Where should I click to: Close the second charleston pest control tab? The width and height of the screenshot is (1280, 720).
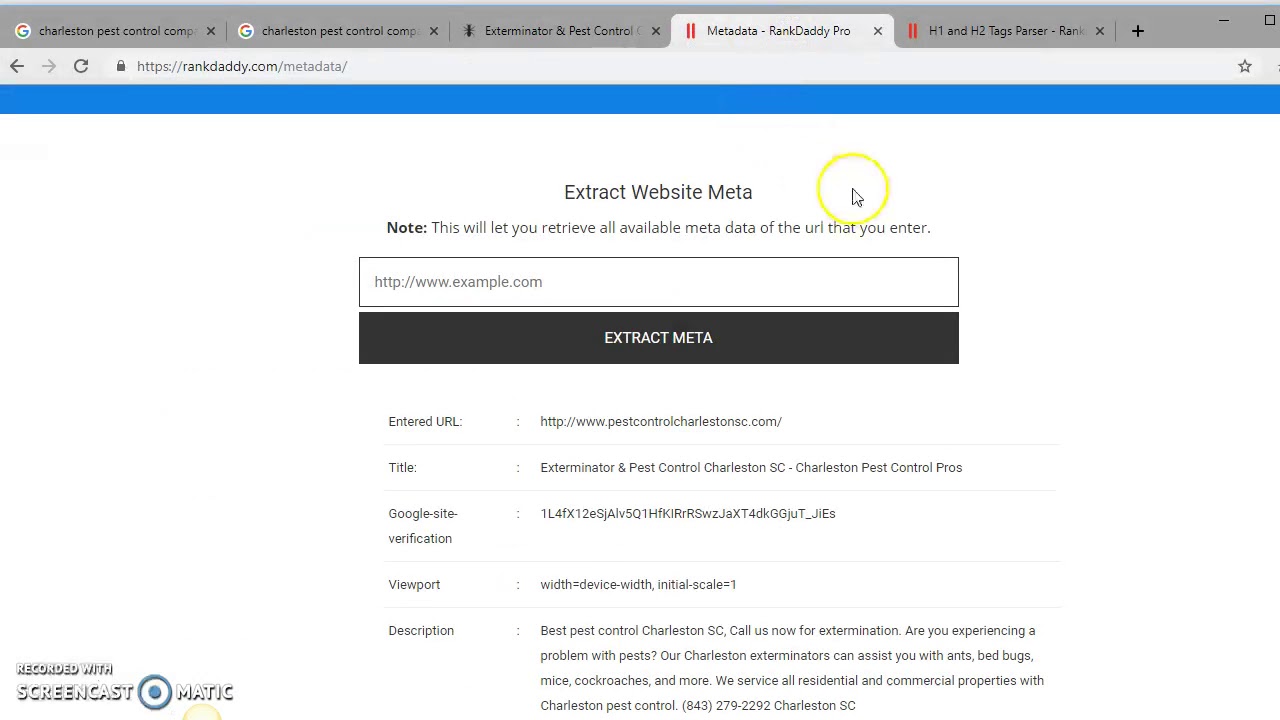(x=434, y=31)
